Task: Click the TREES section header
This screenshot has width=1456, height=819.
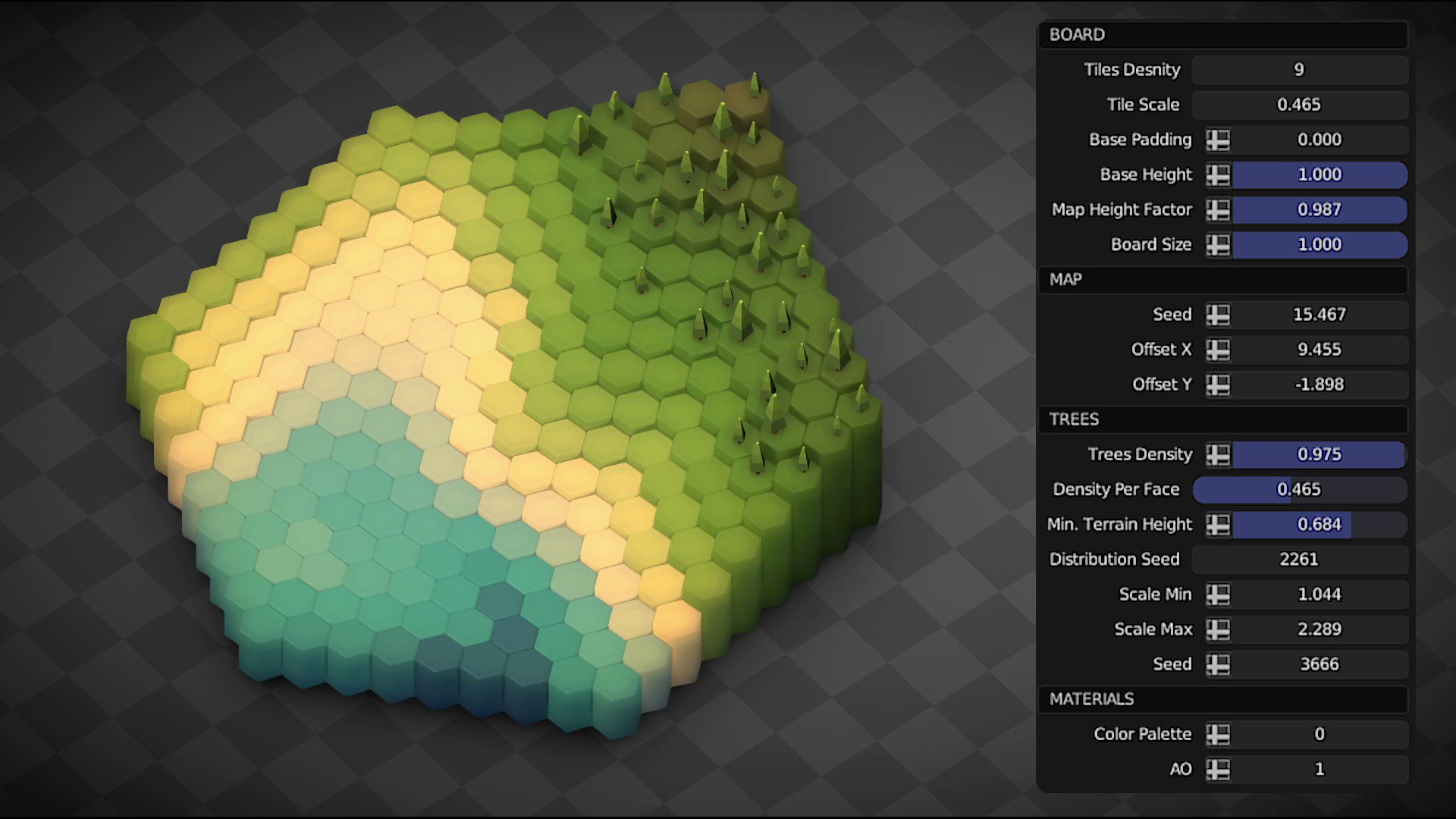Action: [1223, 419]
